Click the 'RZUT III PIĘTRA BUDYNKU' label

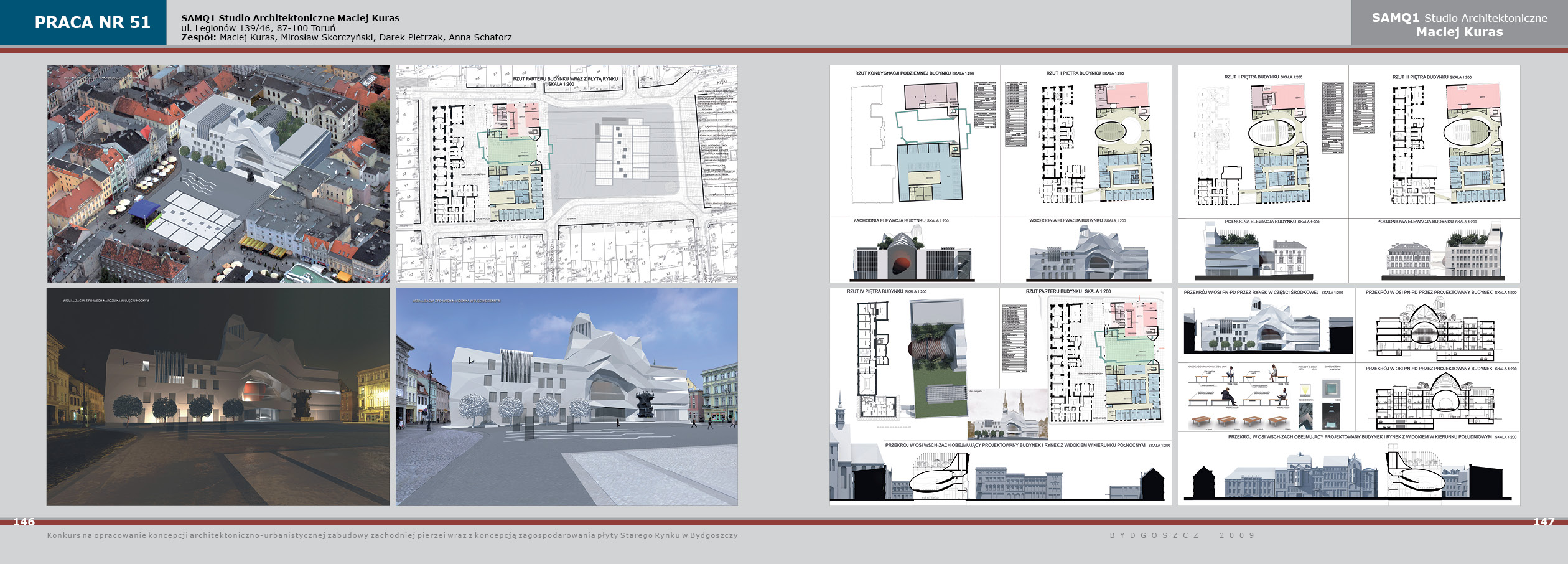tap(1432, 77)
